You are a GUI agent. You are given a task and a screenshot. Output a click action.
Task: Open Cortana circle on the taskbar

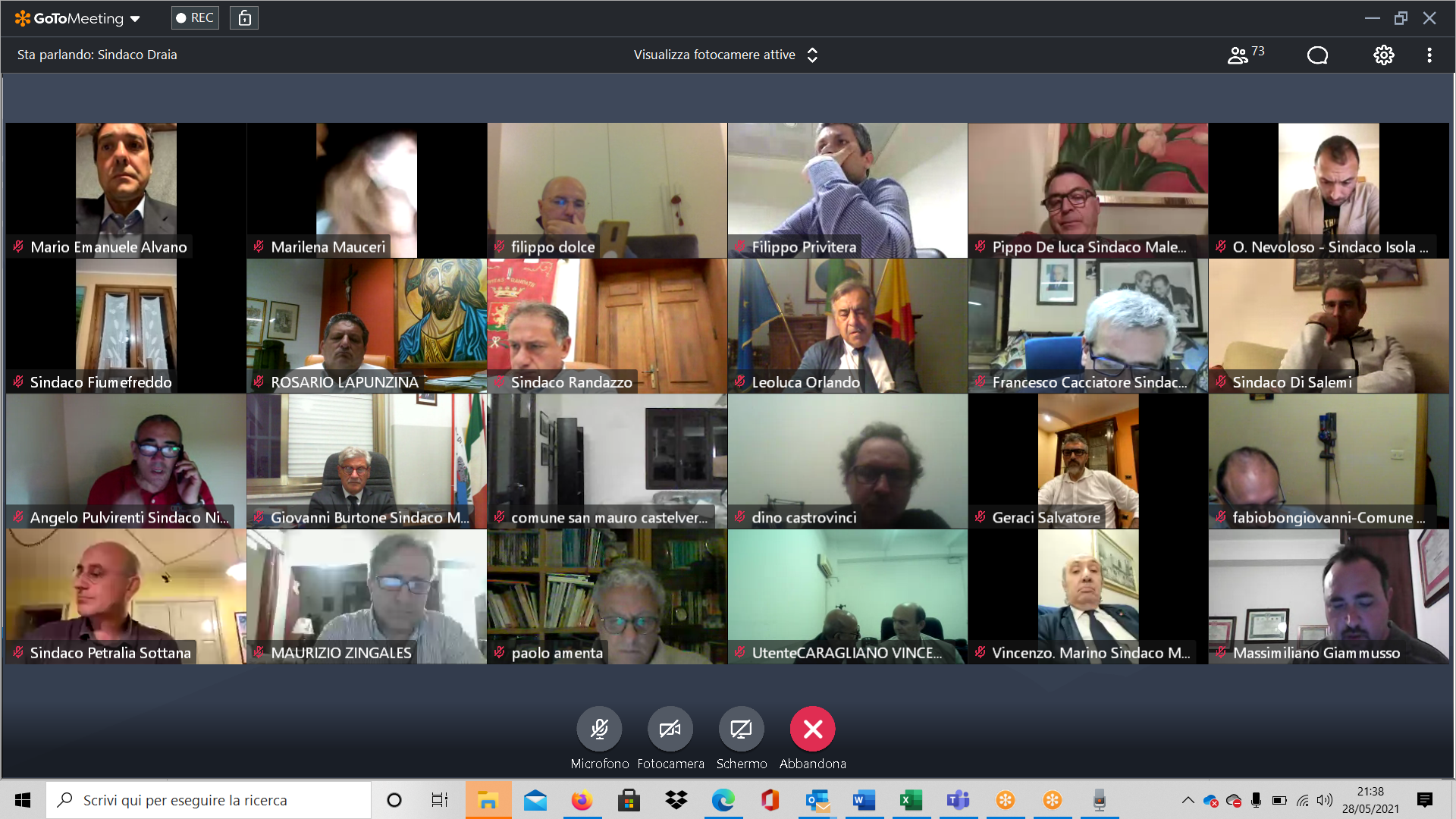click(394, 800)
